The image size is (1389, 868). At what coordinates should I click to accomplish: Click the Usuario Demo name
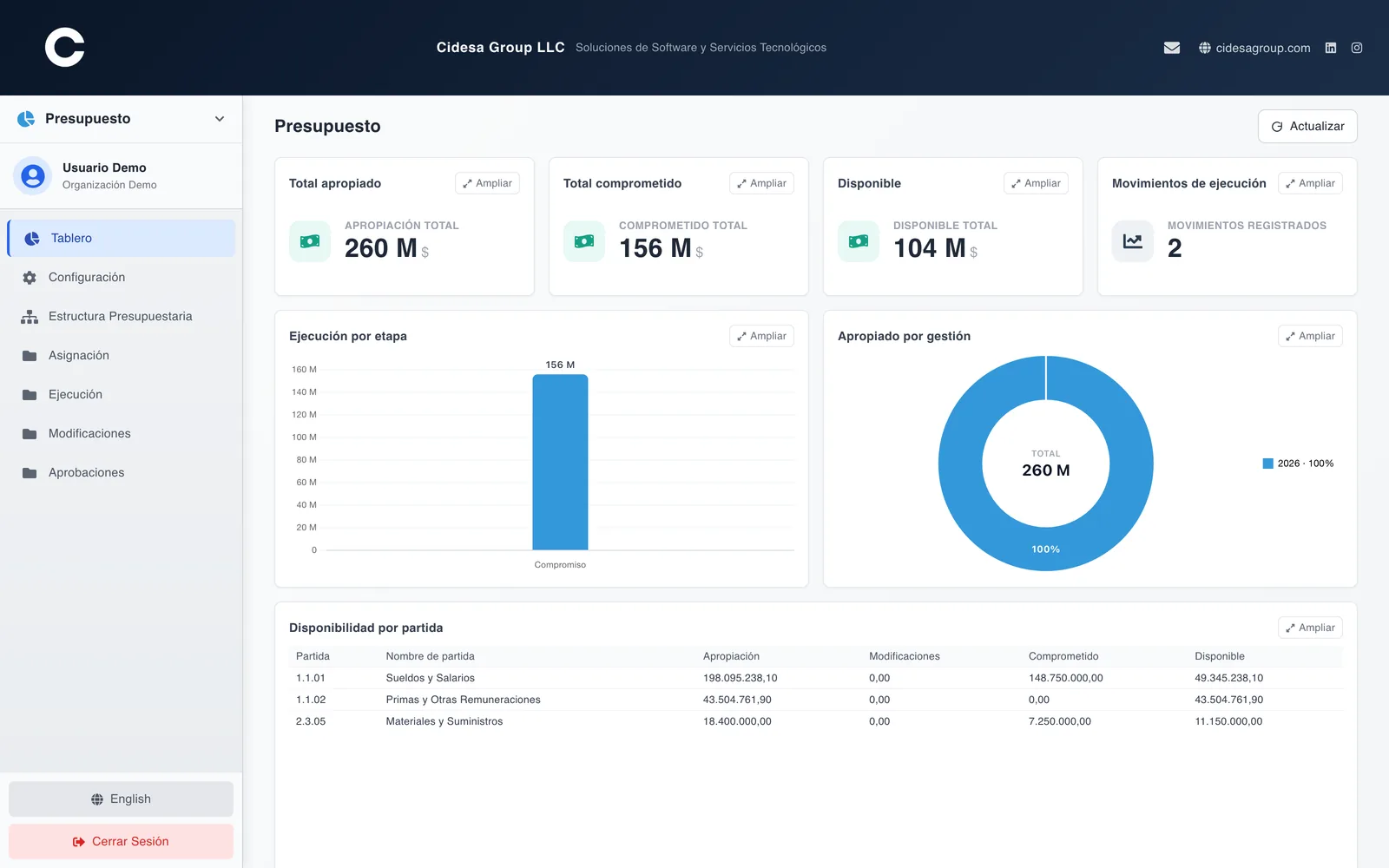pyautogui.click(x=104, y=168)
